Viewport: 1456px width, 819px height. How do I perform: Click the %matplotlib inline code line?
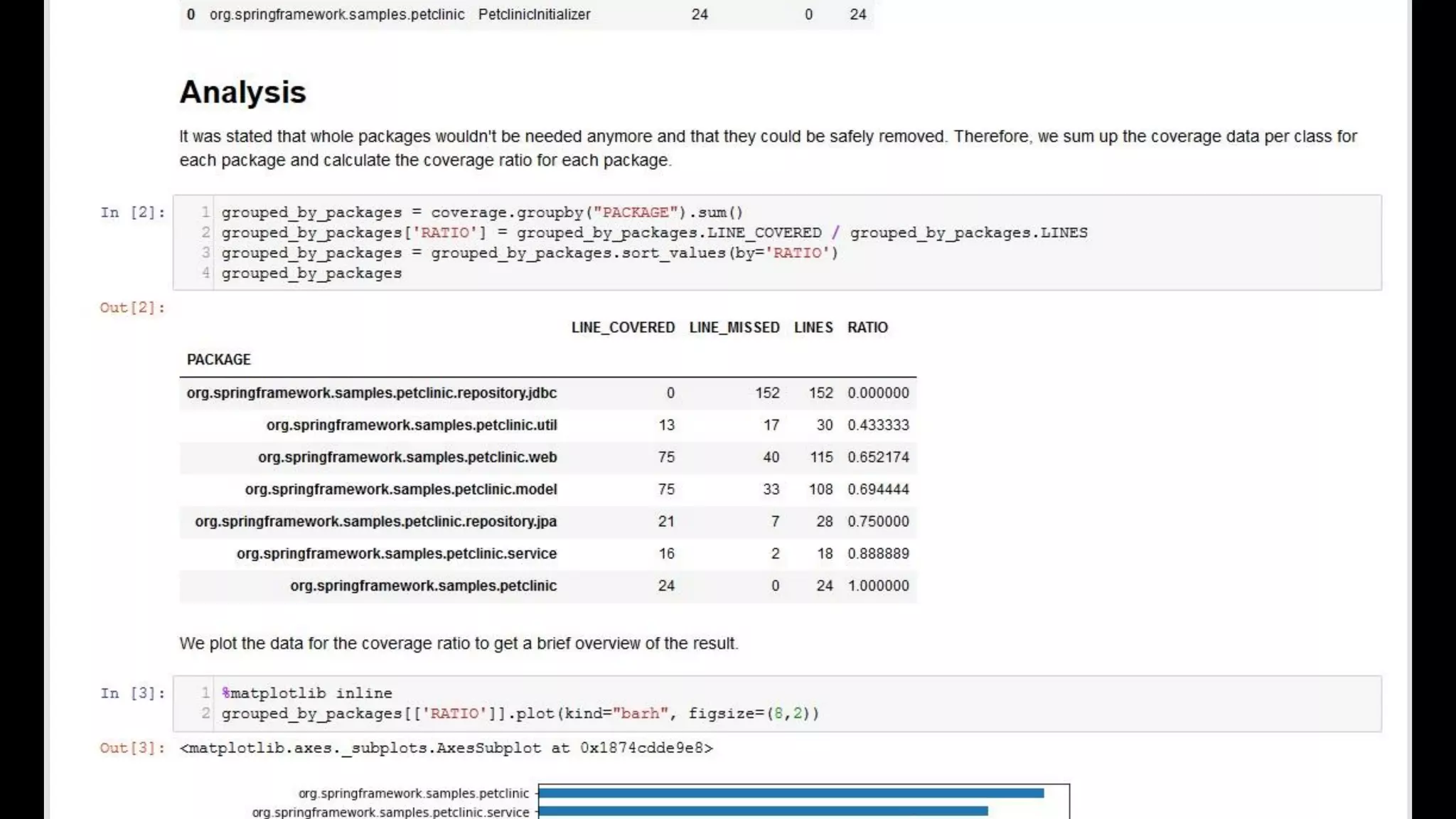tap(306, 693)
